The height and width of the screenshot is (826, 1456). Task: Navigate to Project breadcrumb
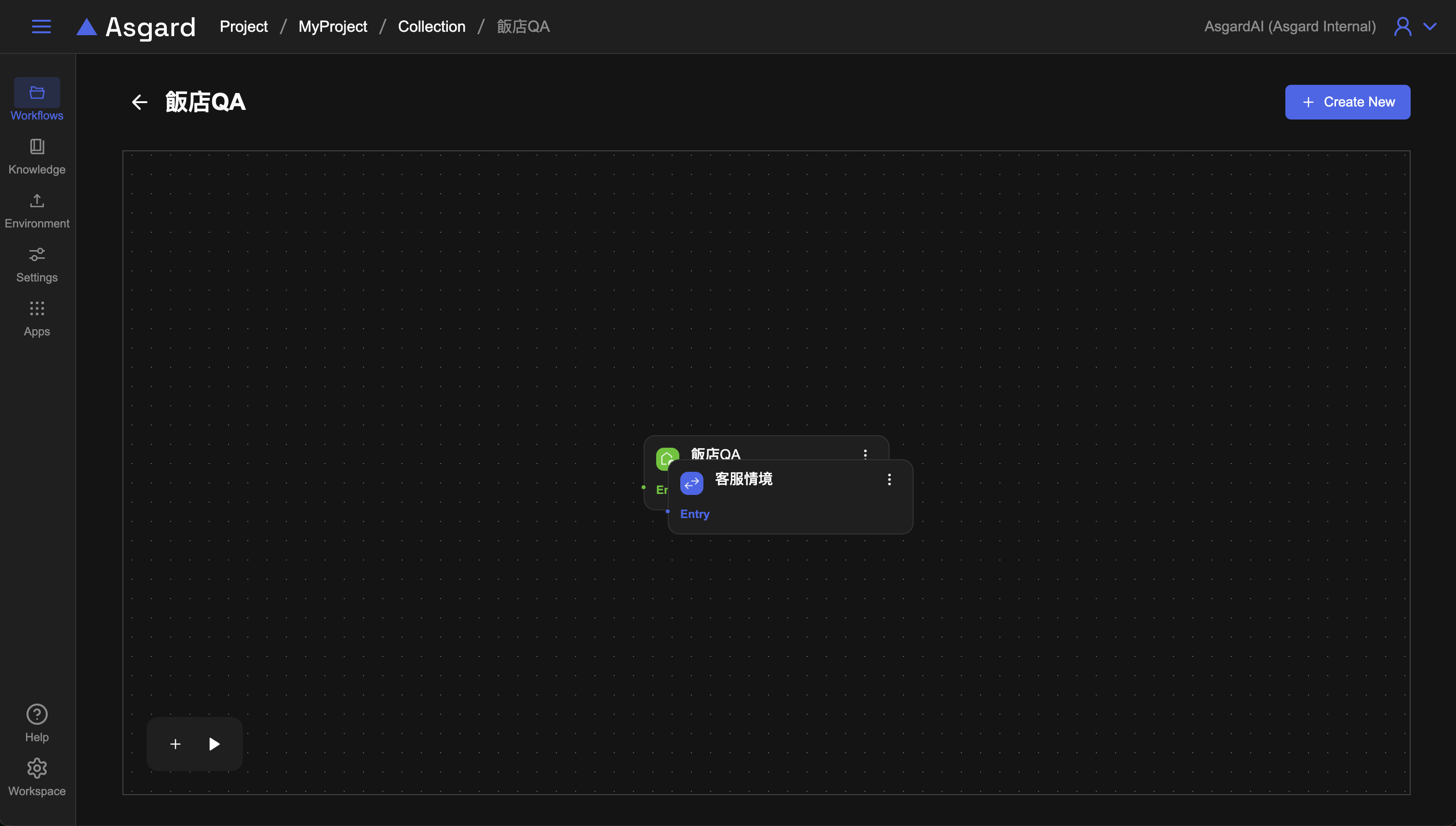click(x=243, y=27)
